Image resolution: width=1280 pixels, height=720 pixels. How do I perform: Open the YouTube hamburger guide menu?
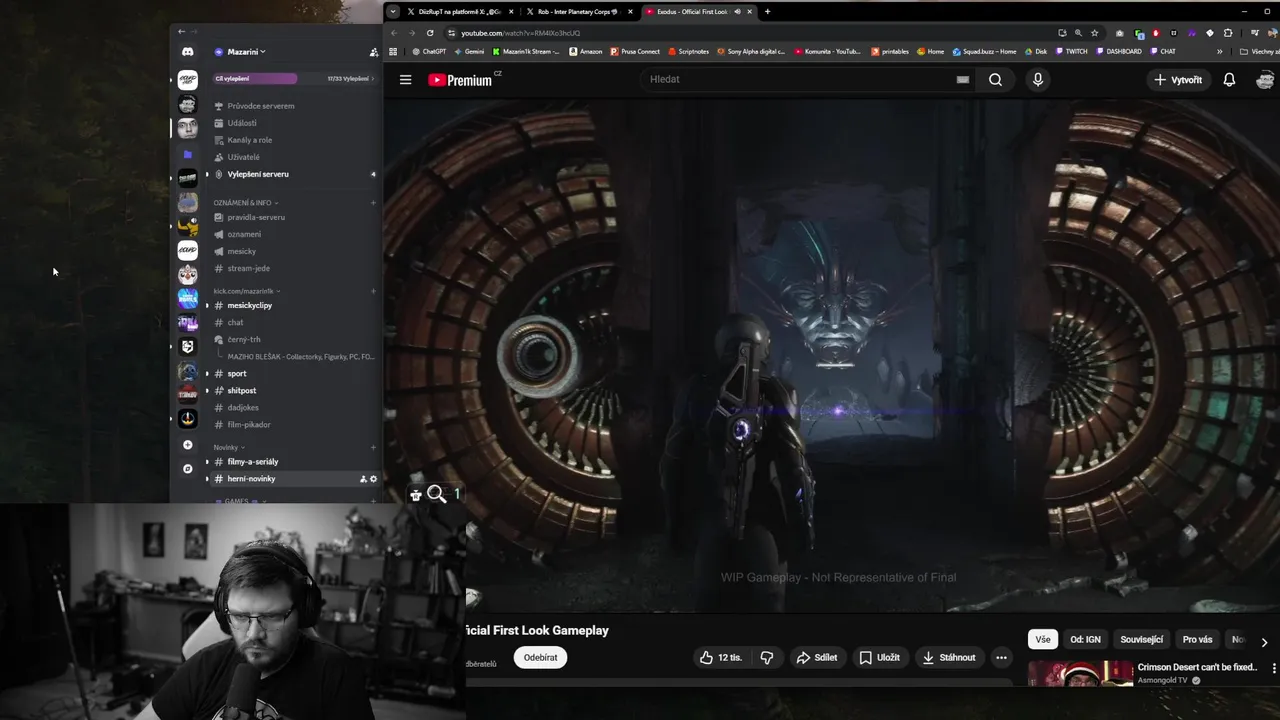coord(405,79)
